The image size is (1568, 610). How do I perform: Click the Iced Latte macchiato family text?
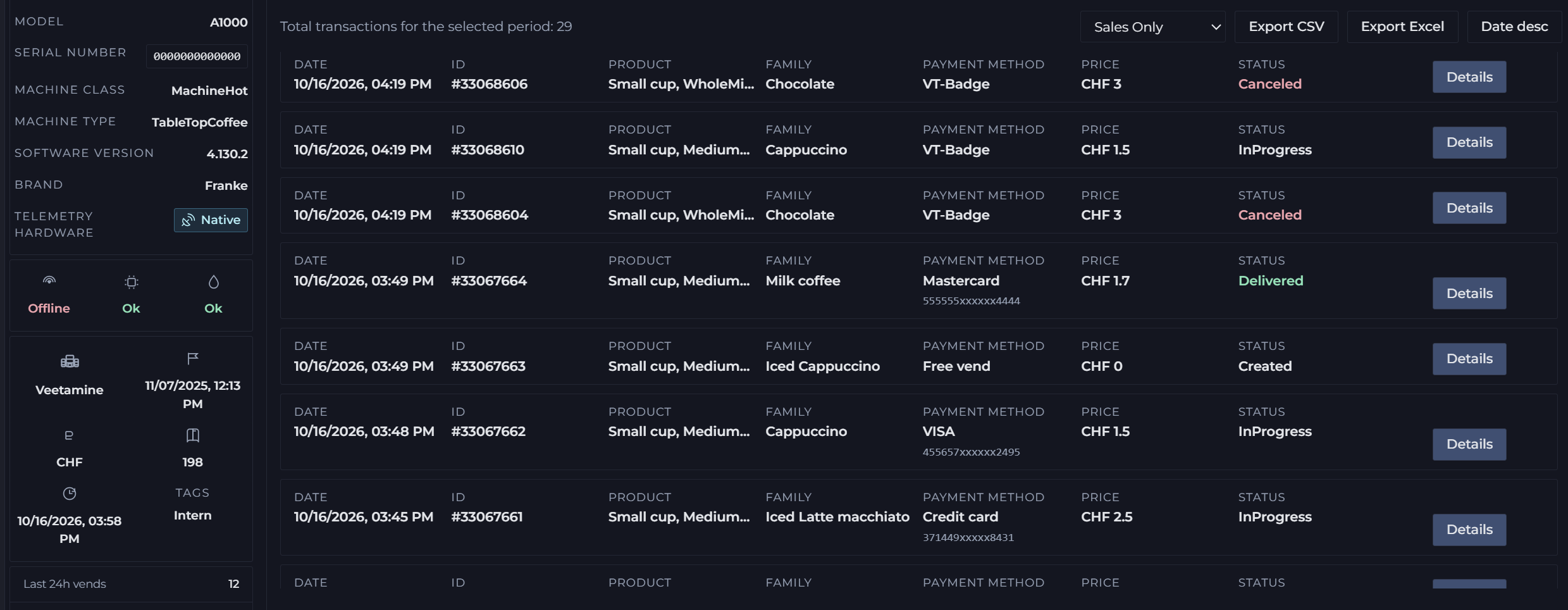[837, 517]
